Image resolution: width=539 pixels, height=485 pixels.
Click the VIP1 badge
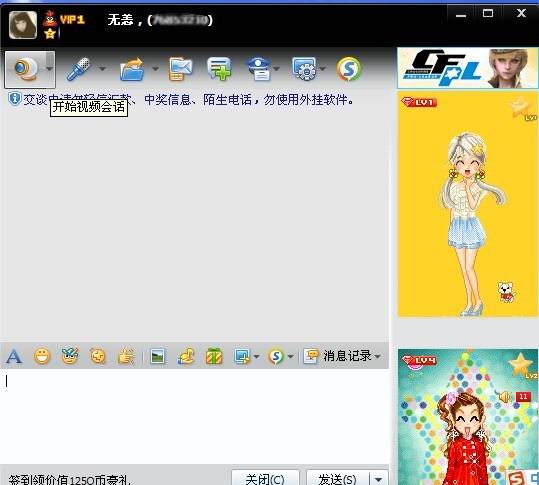pyautogui.click(x=72, y=19)
